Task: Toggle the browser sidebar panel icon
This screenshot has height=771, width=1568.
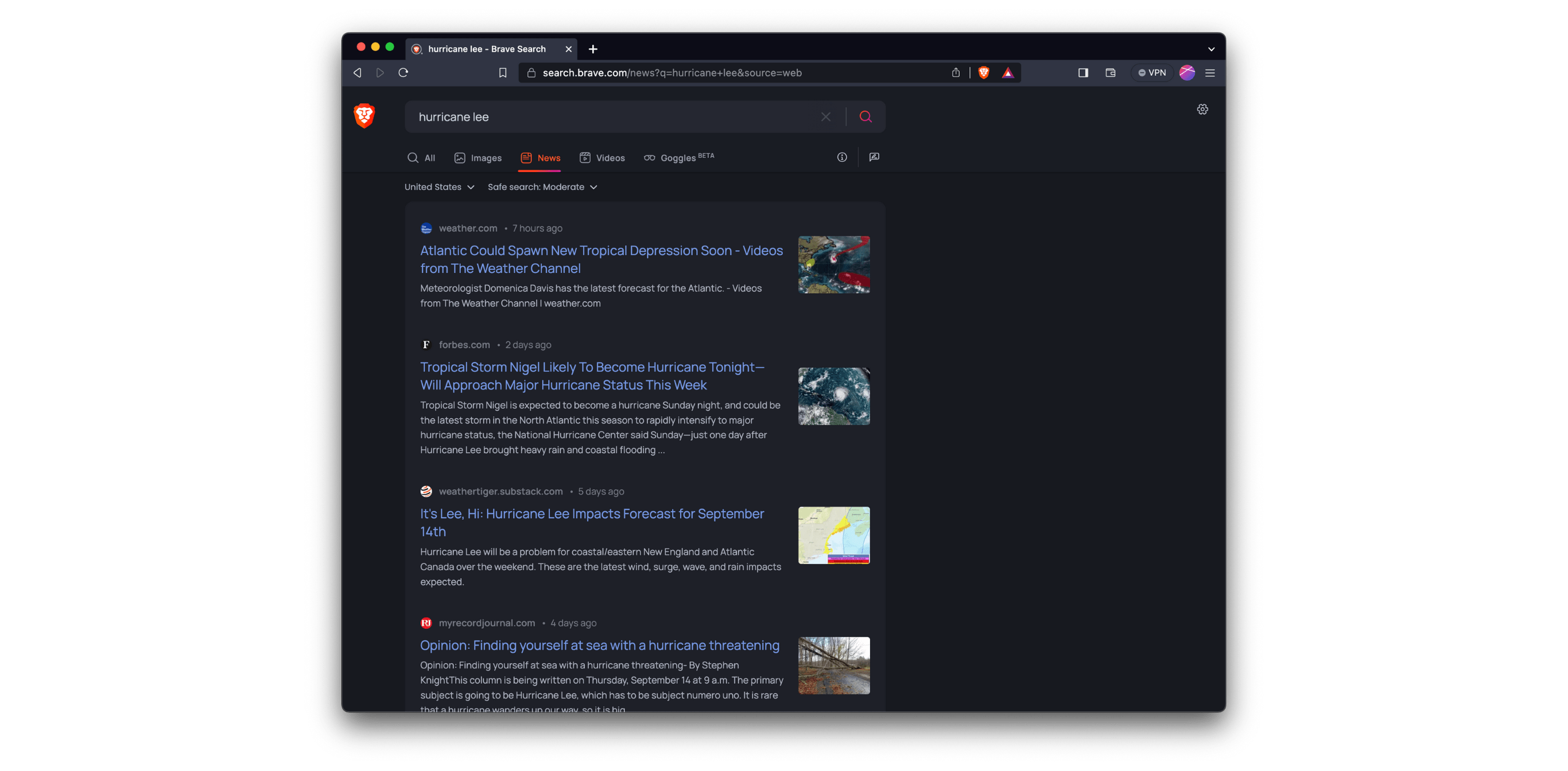Action: click(1083, 73)
